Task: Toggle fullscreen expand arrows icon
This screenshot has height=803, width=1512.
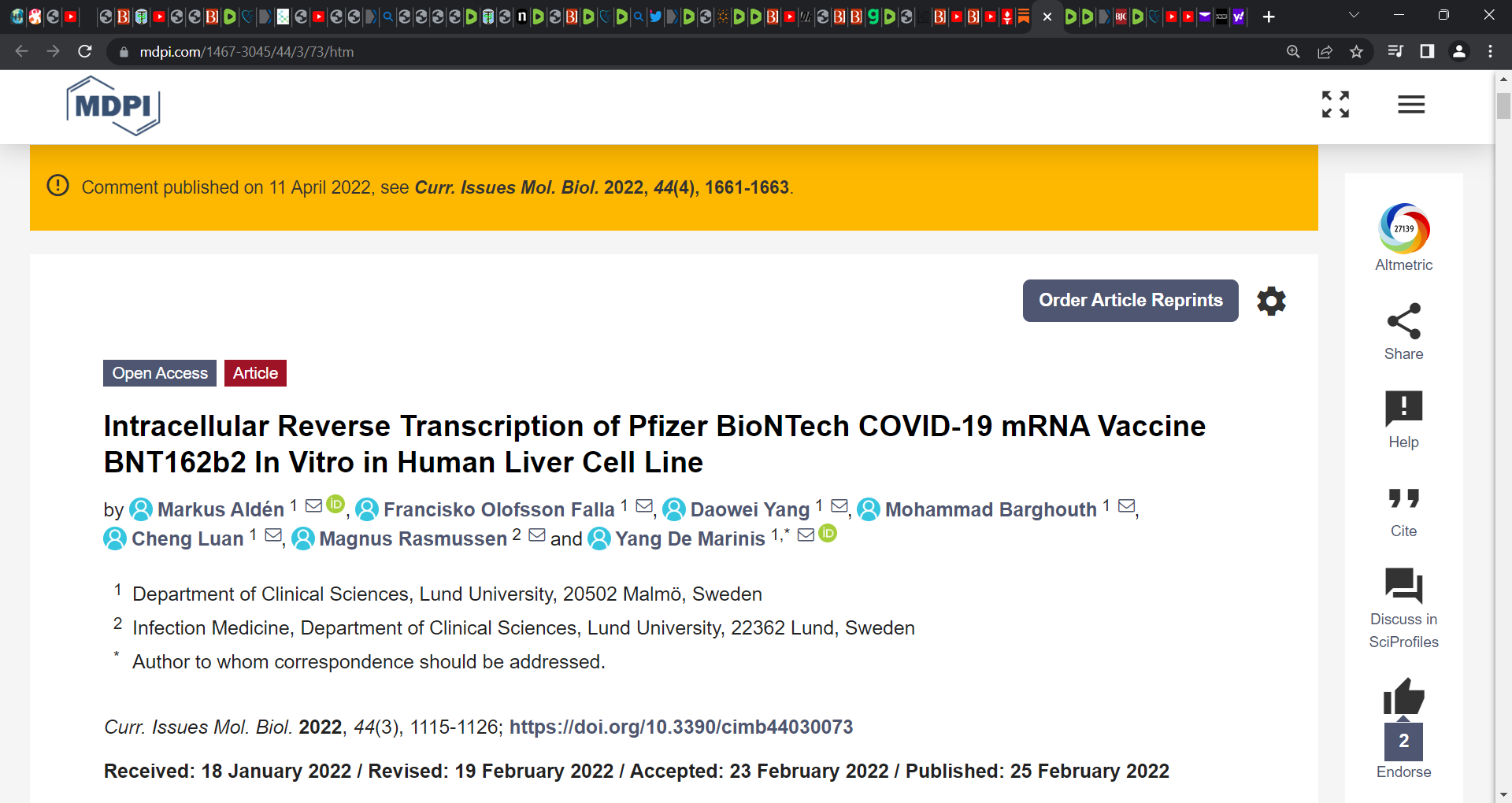Action: pos(1336,104)
